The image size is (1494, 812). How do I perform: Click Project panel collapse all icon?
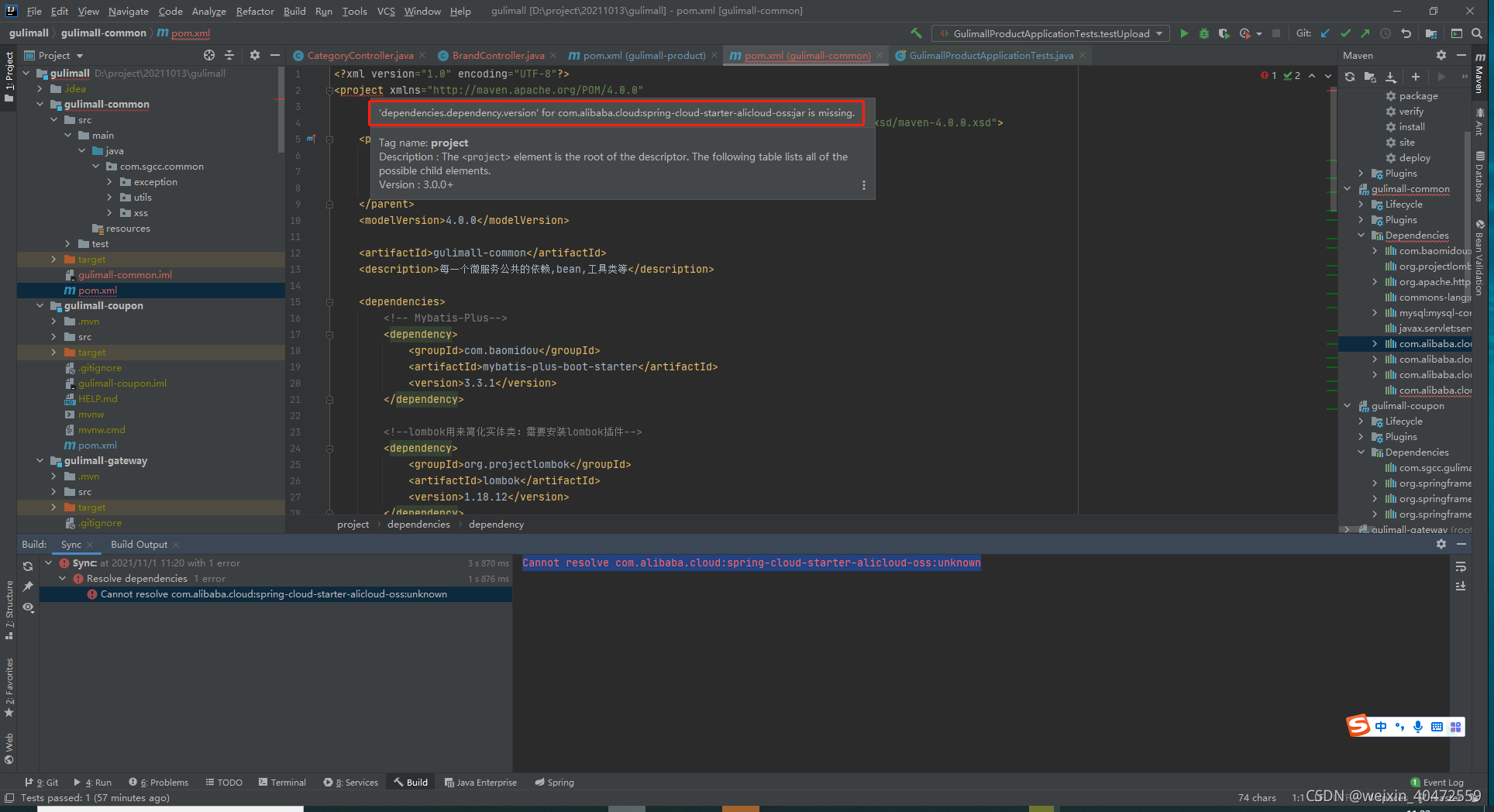pos(229,55)
